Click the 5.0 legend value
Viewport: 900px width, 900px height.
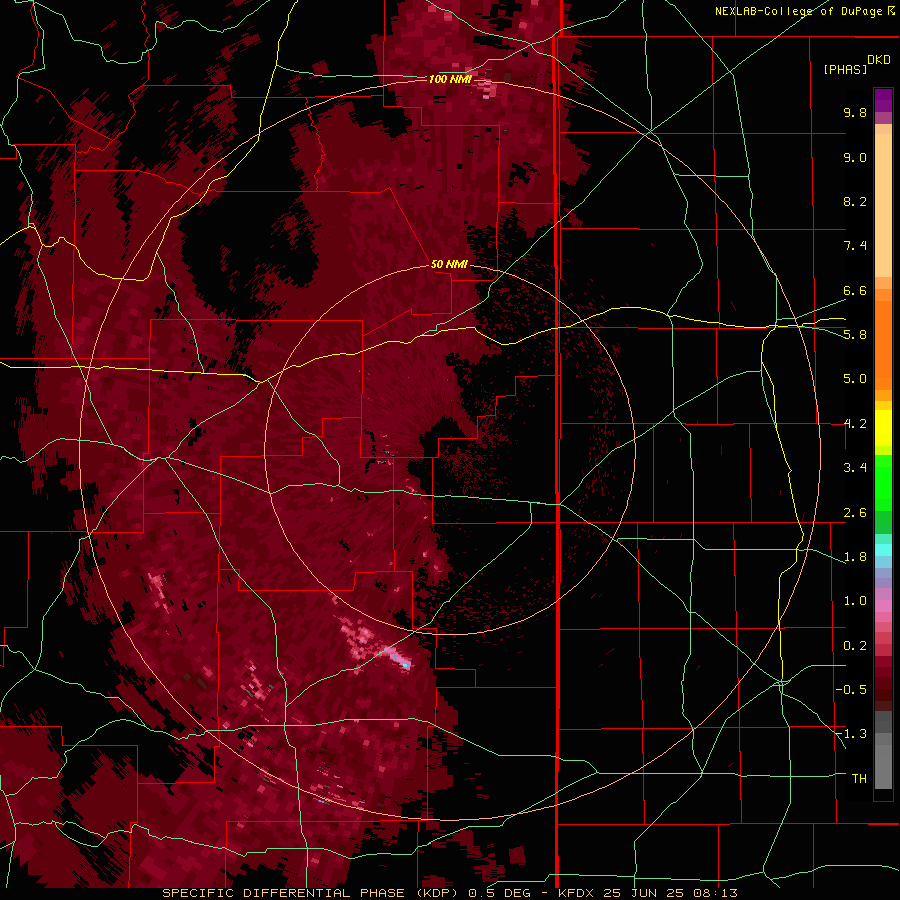coord(855,379)
